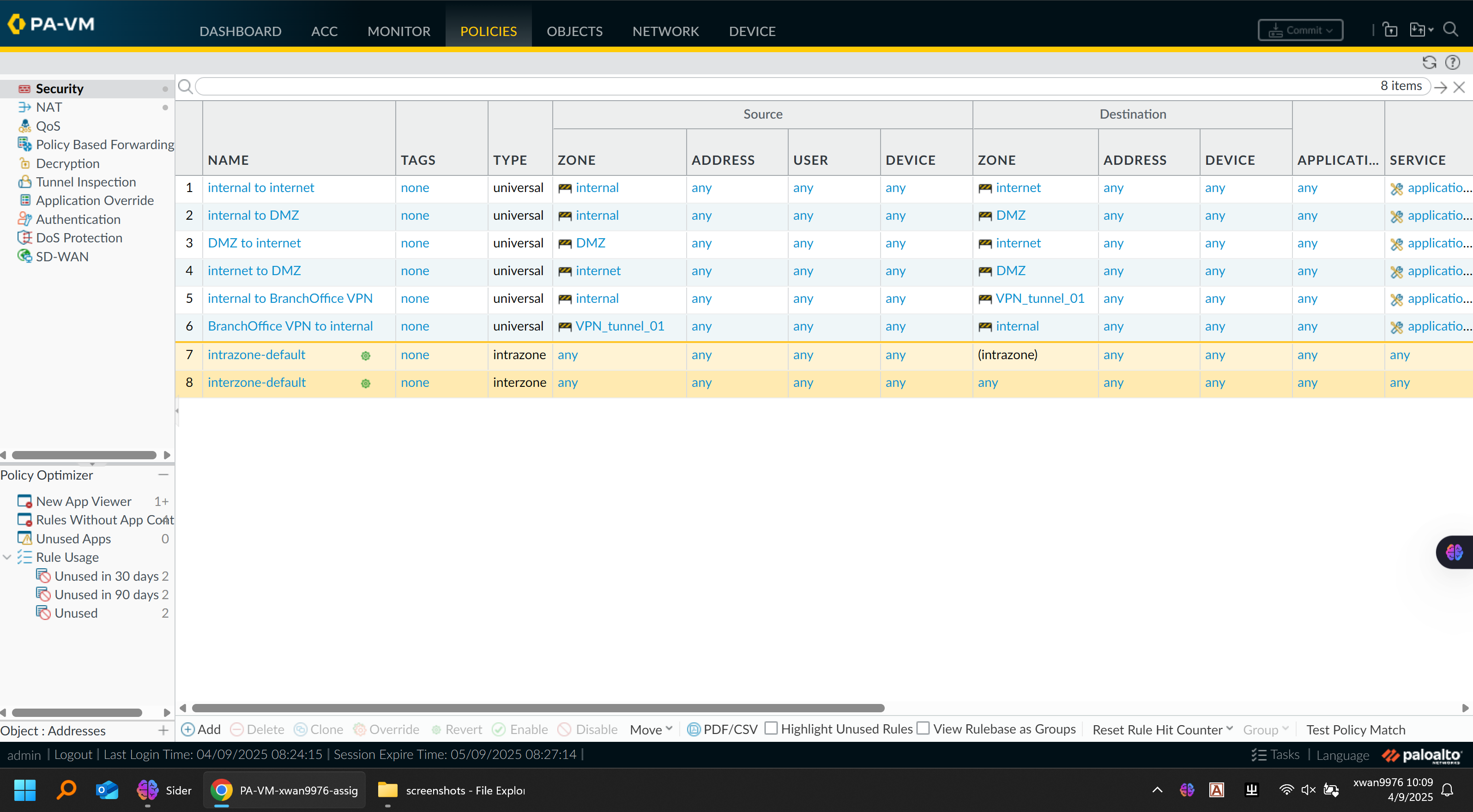Collapse the Rule Usage tree node
1473x812 pixels.
(7, 557)
